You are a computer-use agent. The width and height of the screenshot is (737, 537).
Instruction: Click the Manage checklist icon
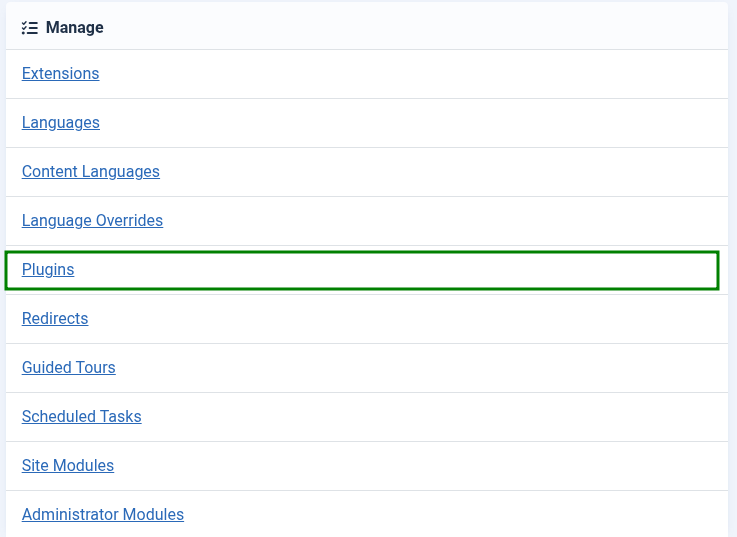point(29,28)
